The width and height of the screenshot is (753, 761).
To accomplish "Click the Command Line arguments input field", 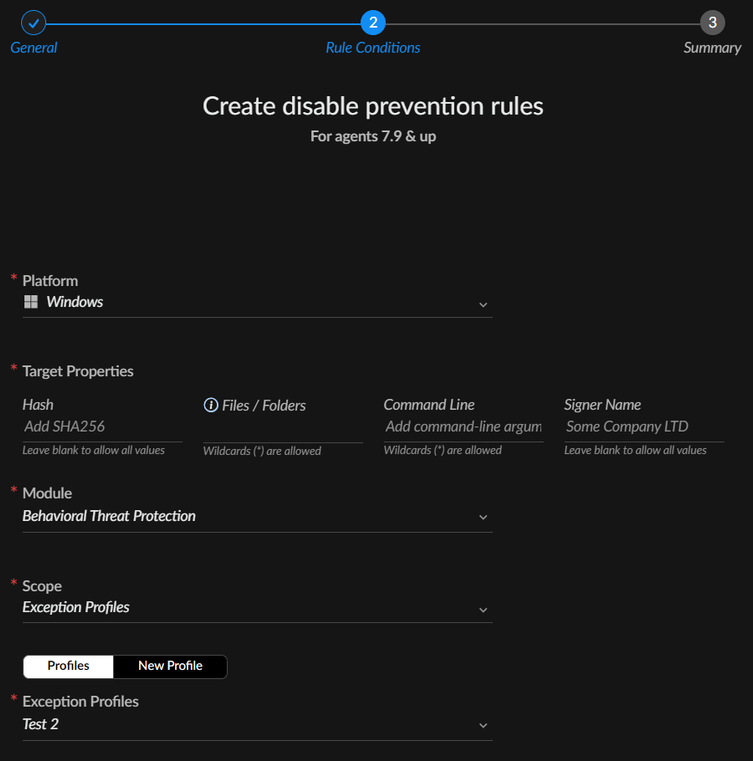I will point(463,427).
